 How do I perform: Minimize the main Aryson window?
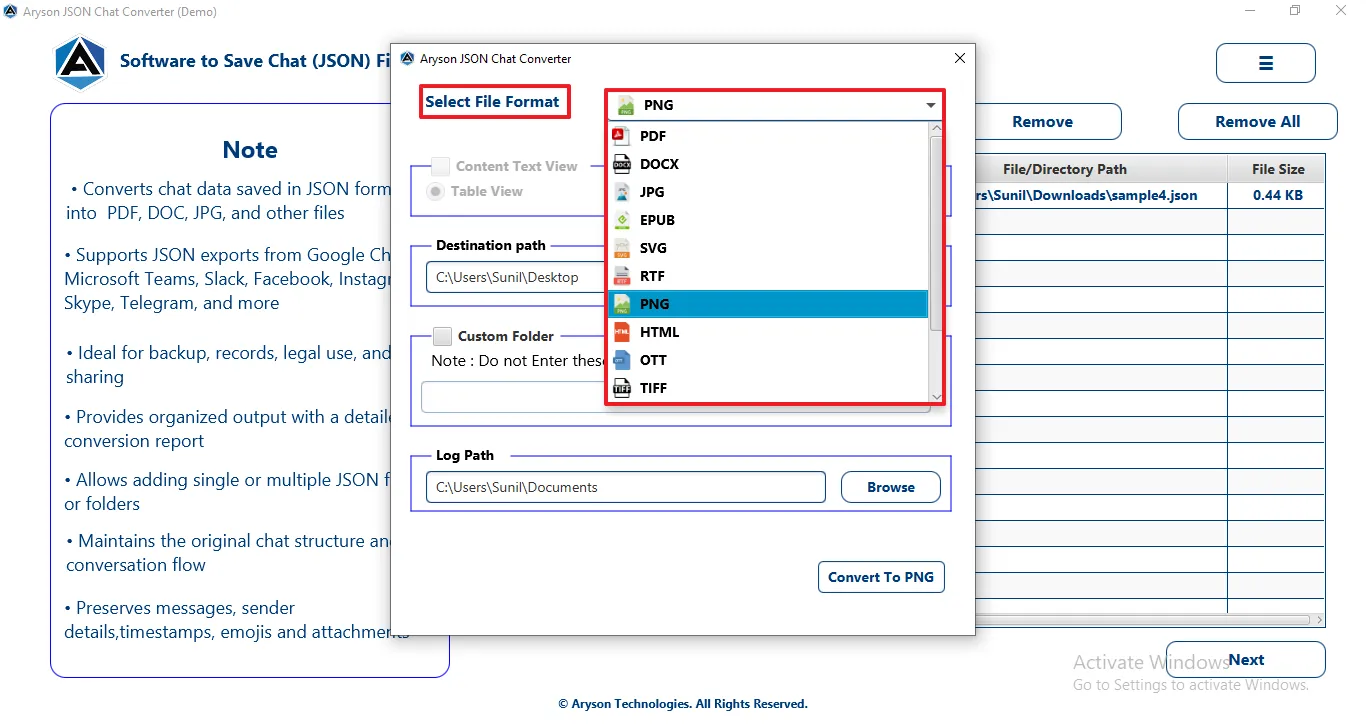click(x=1249, y=11)
